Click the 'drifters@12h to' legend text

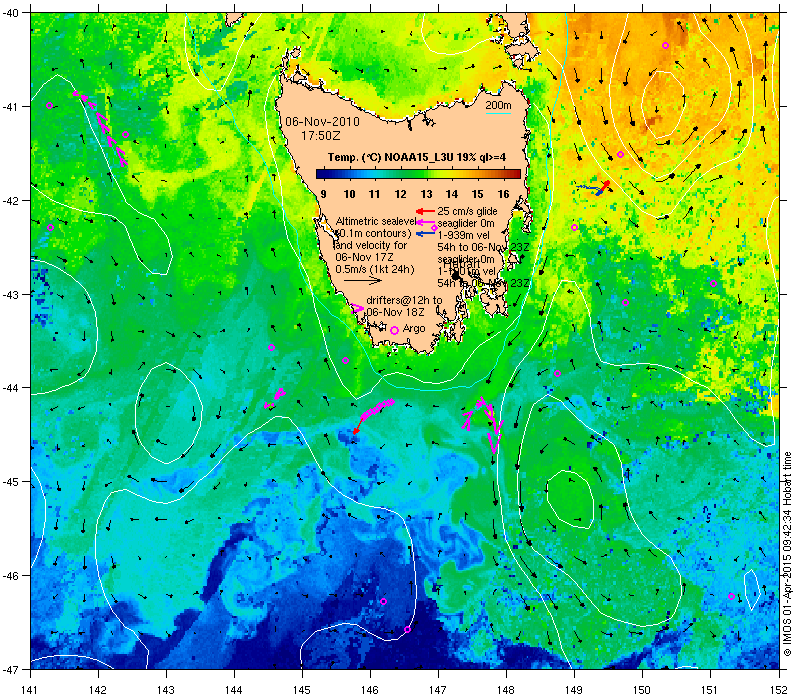pyautogui.click(x=404, y=300)
